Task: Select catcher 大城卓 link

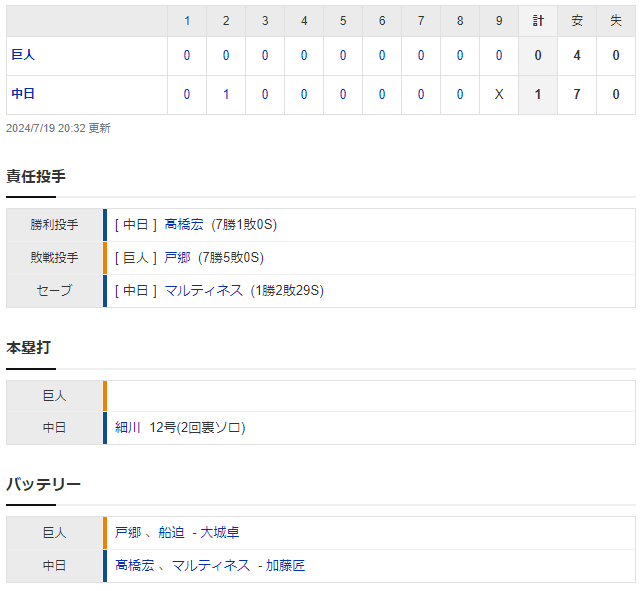Action: [x=220, y=533]
